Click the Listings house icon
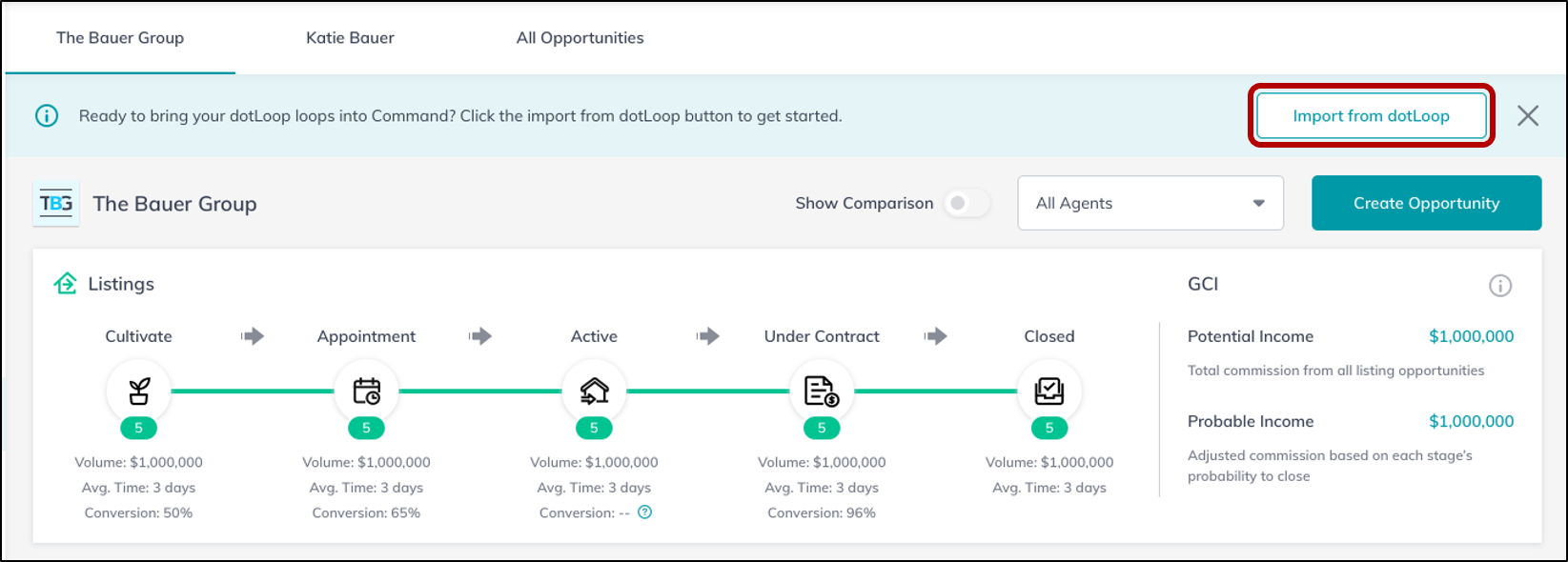 click(x=66, y=284)
